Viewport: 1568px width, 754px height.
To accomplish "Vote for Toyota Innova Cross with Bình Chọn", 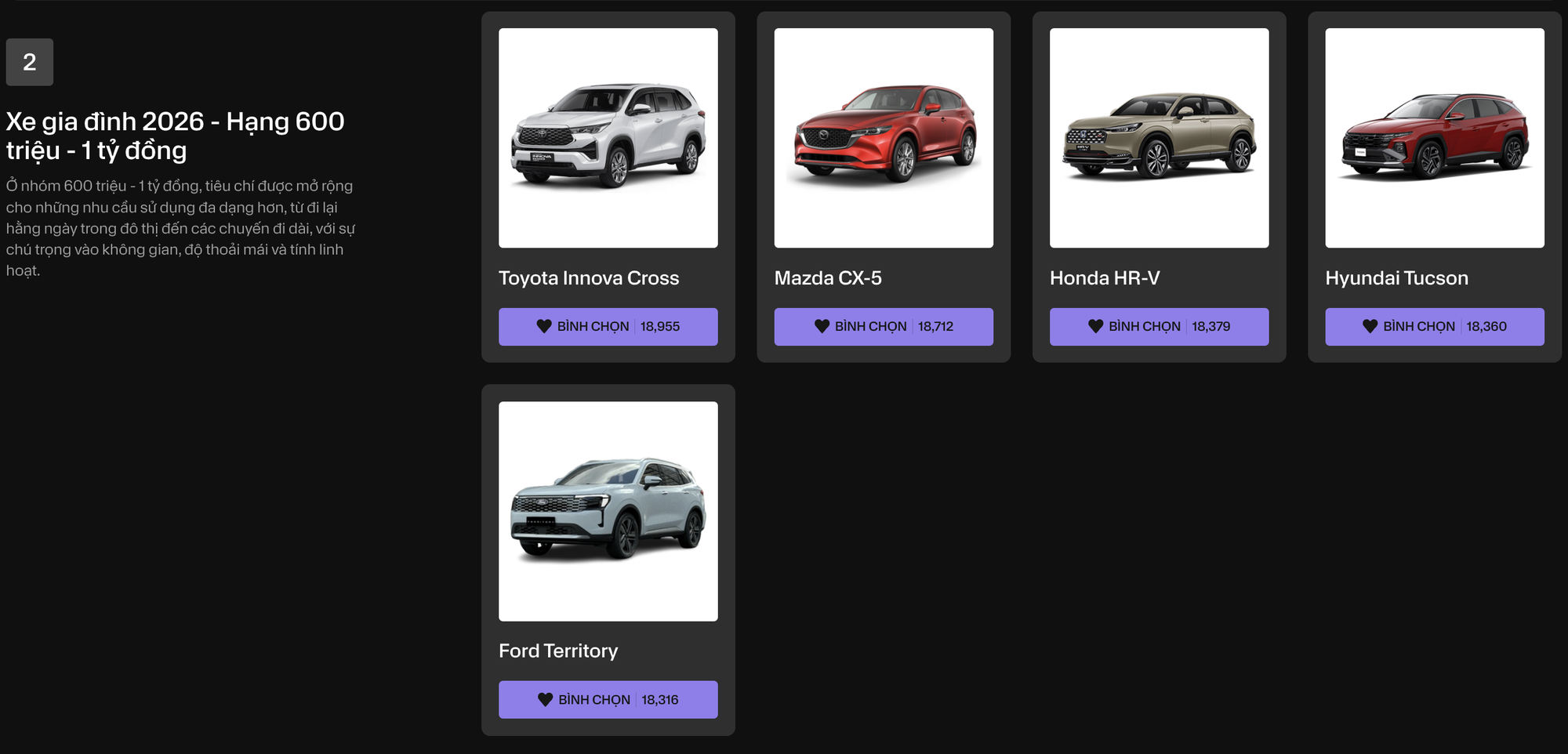I will tap(608, 326).
